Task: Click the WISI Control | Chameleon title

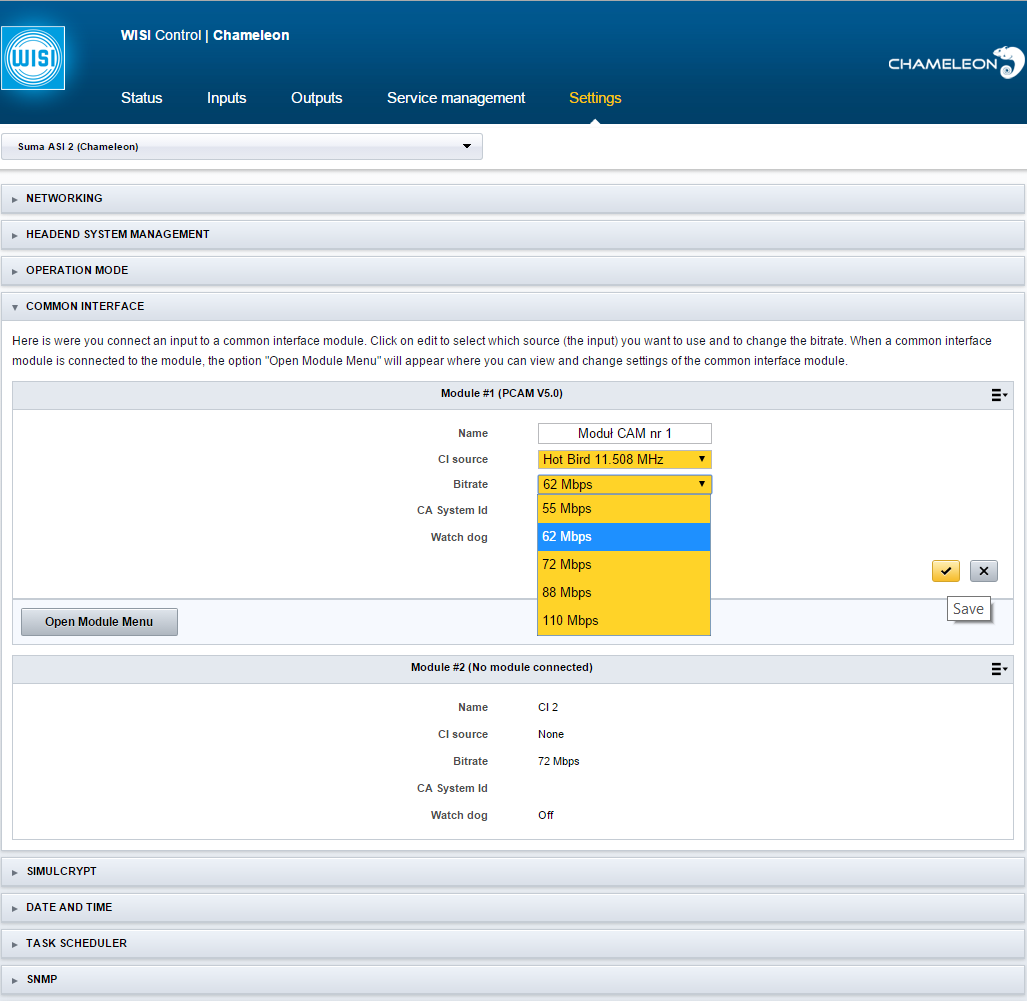Action: [205, 35]
